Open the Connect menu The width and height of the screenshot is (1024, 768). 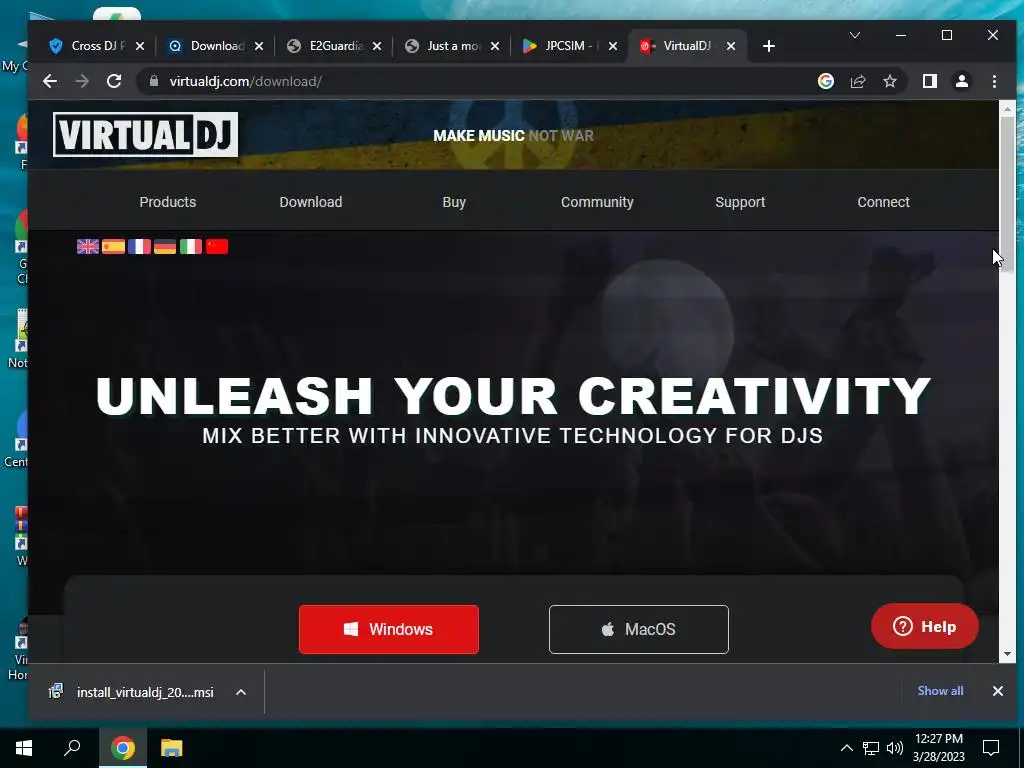(883, 202)
